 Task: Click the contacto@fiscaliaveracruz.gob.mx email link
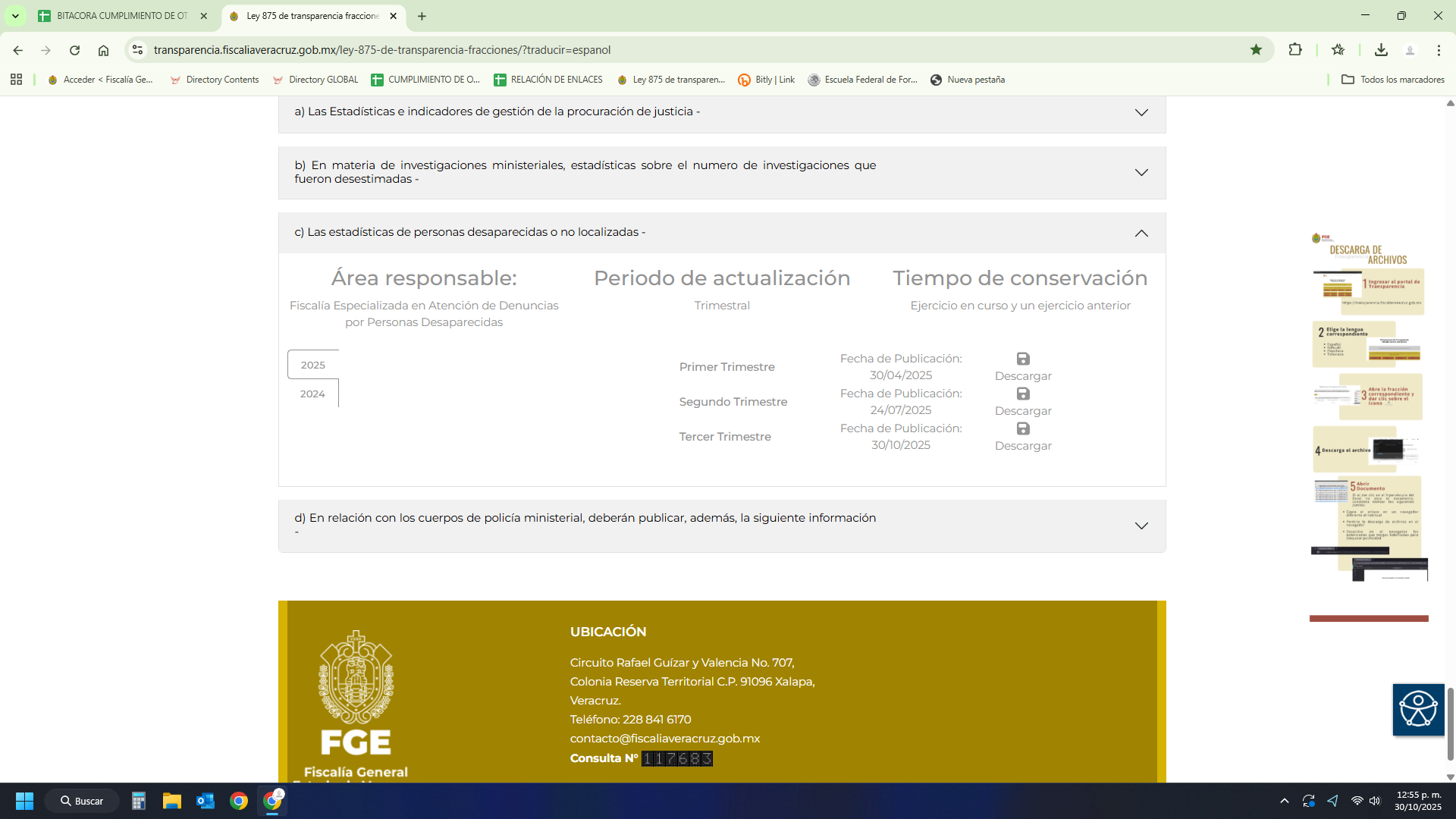point(664,739)
